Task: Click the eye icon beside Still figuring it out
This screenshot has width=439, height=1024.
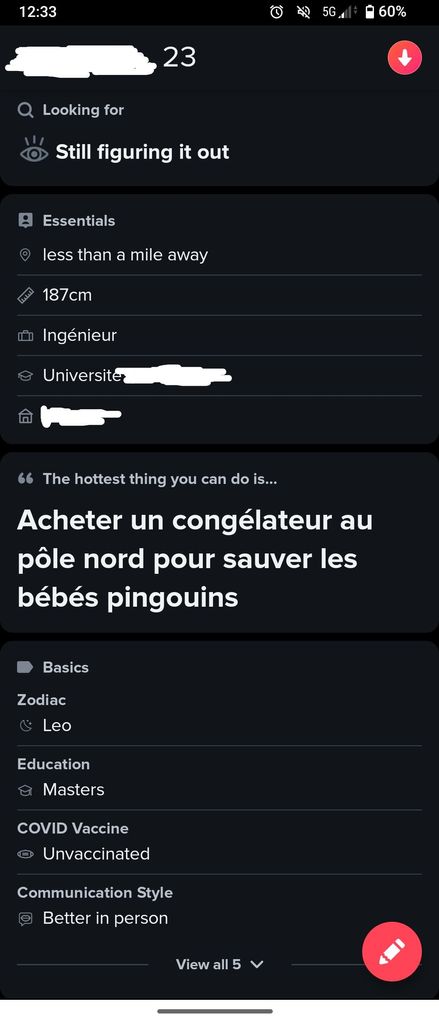Action: point(34,151)
